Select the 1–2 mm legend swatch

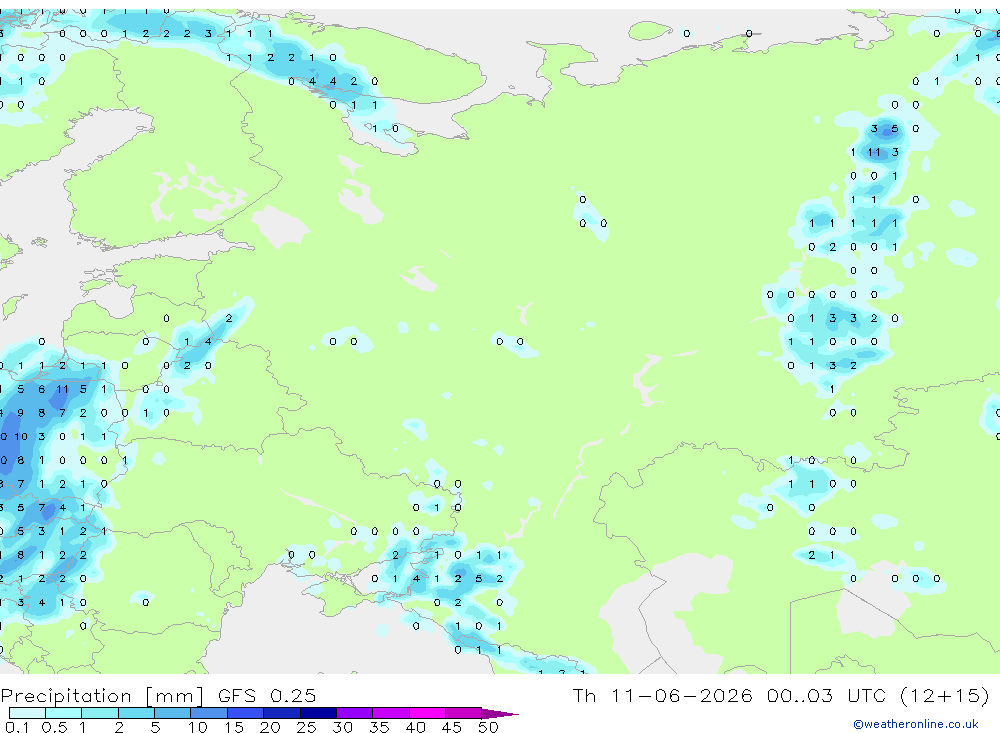pos(99,713)
